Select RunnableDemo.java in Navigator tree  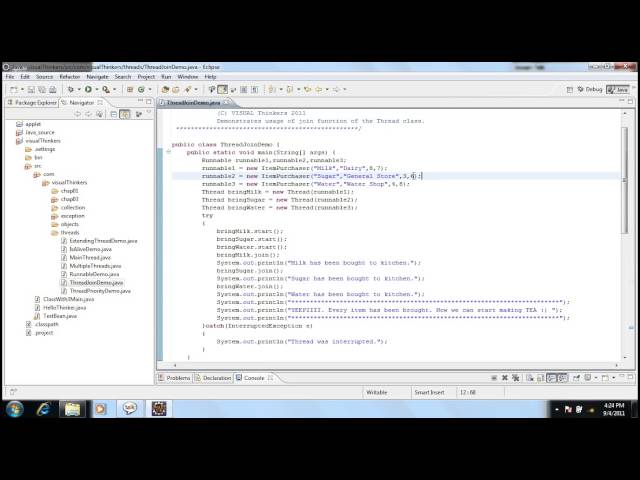point(94,274)
